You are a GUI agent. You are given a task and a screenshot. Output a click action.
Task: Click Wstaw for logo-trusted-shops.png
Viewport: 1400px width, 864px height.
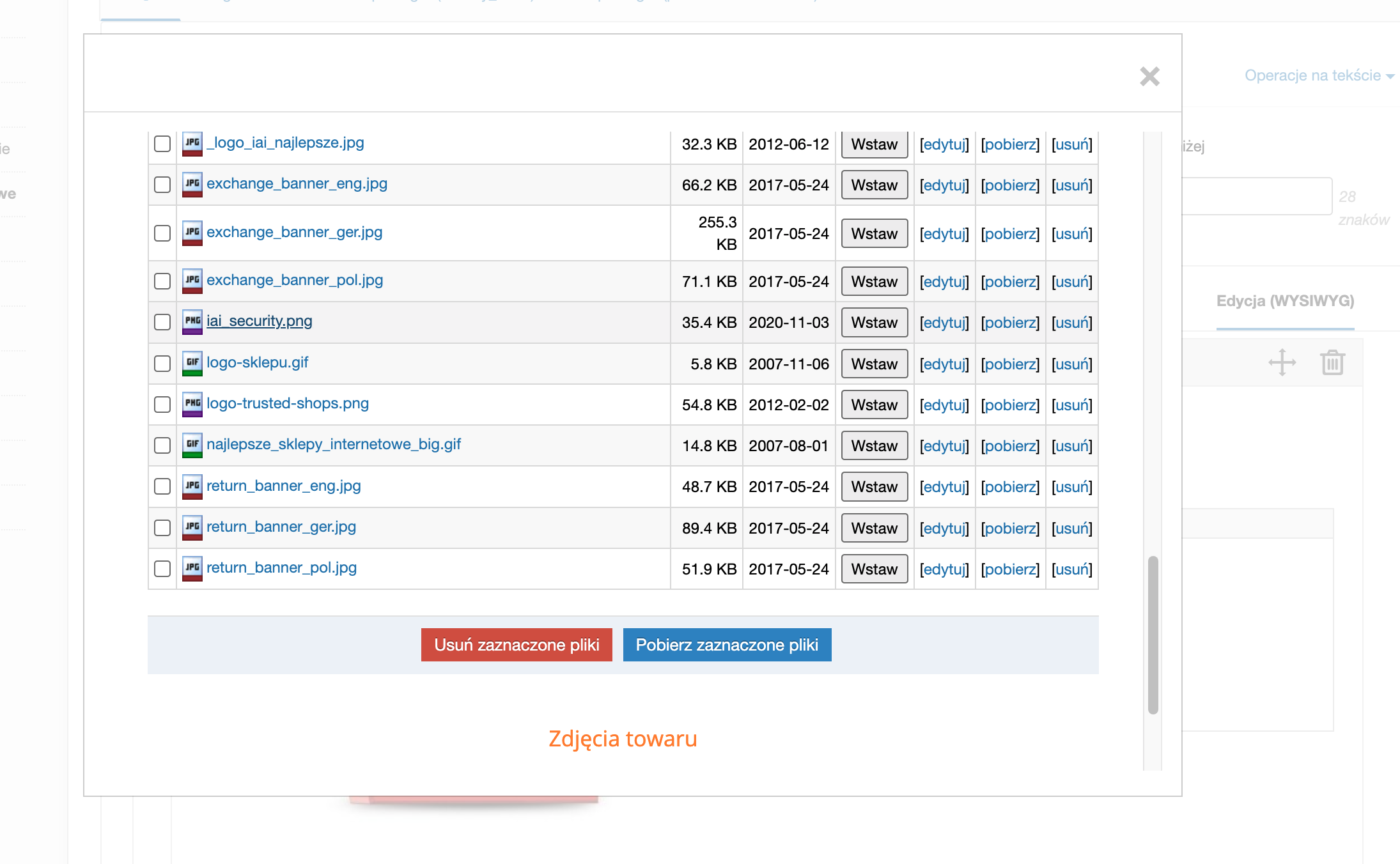875,405
